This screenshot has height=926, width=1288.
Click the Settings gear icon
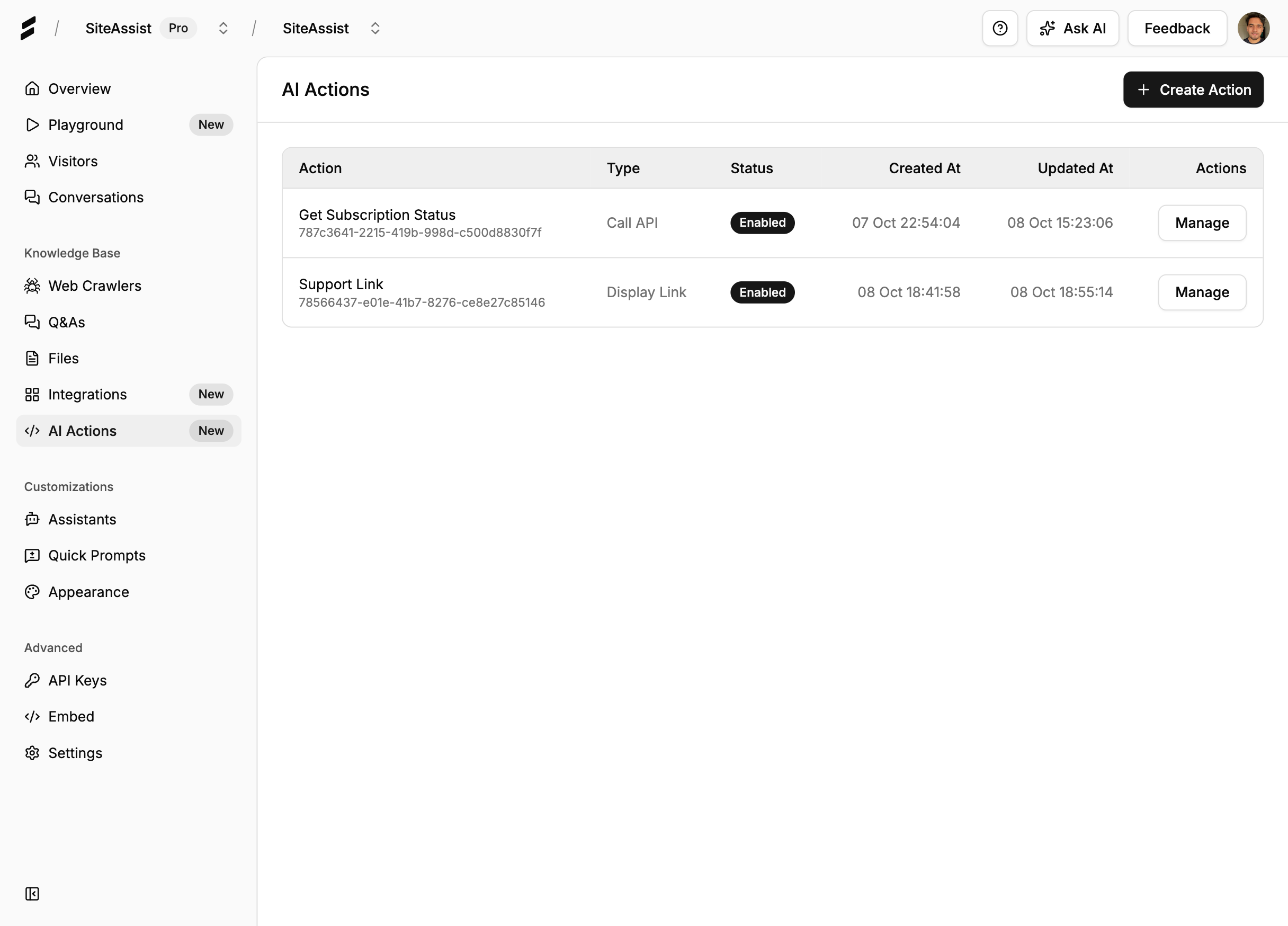pyautogui.click(x=32, y=753)
